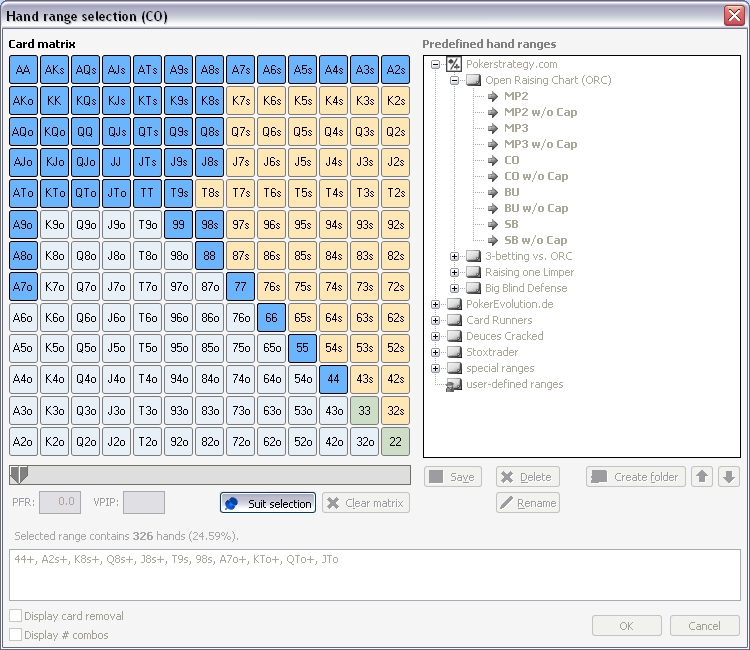Select the user-defined ranges folder
The height and width of the screenshot is (650, 750).
pos(515,384)
